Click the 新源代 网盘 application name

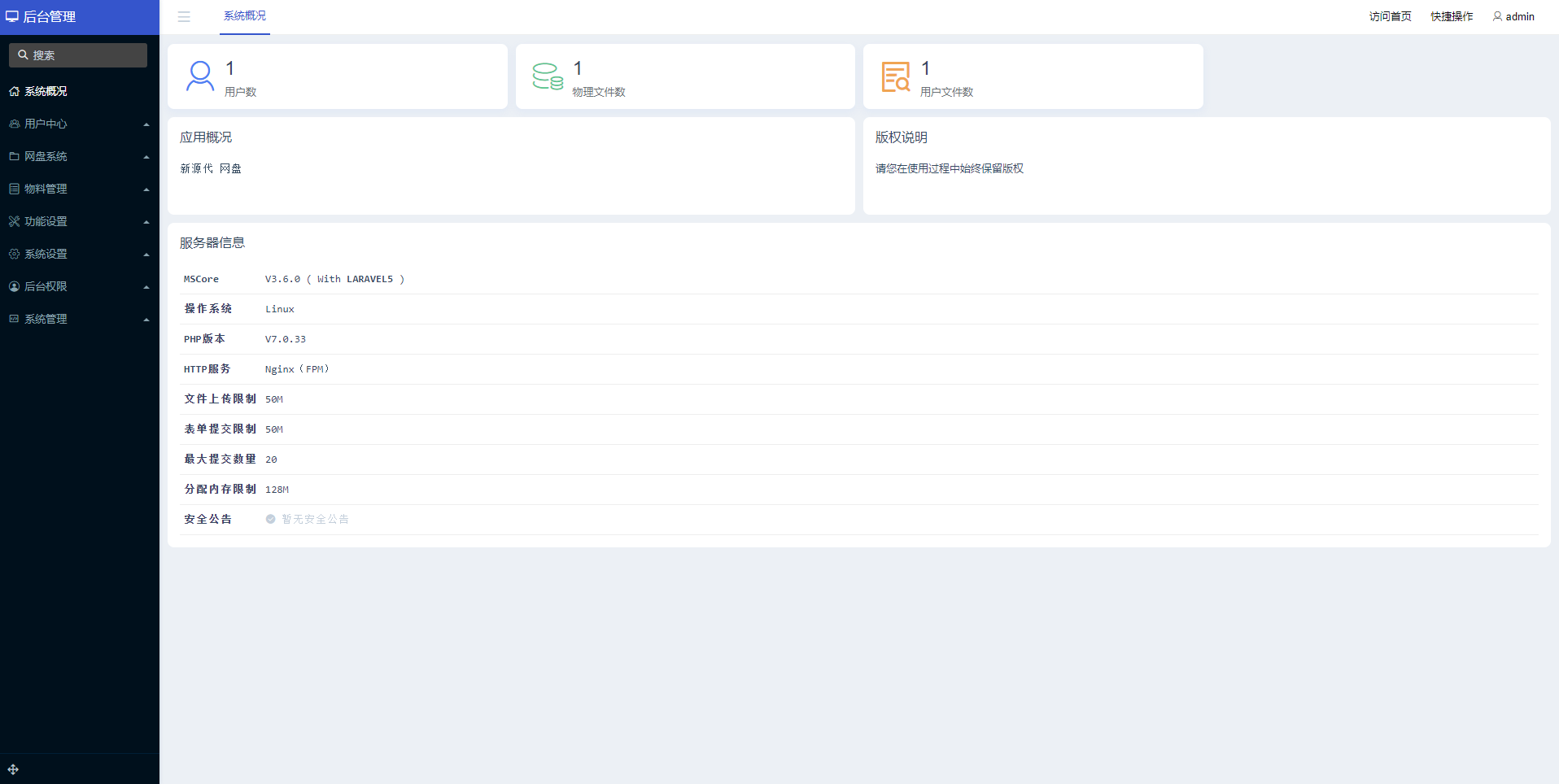(211, 168)
